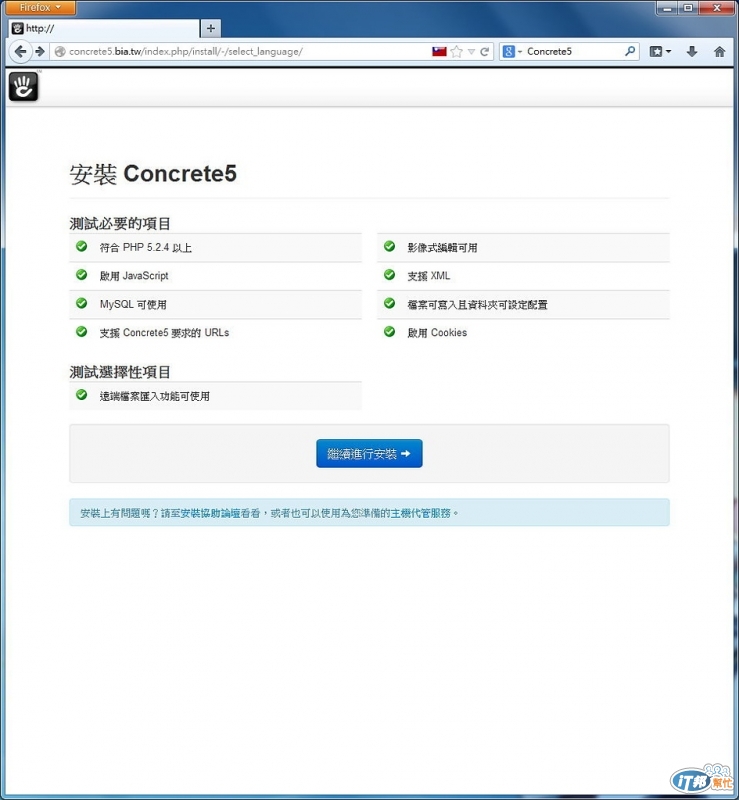Open the orange Firefox menu button
This screenshot has width=739, height=800.
[40, 7]
